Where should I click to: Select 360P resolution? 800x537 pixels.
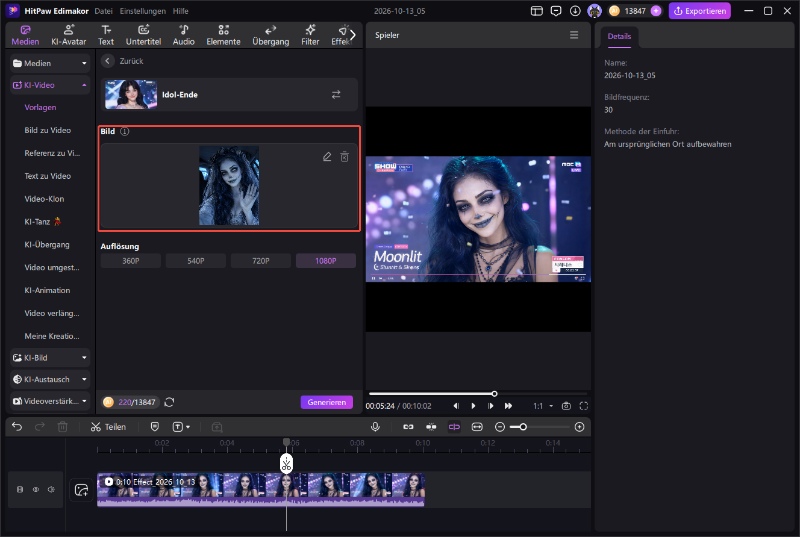131,261
